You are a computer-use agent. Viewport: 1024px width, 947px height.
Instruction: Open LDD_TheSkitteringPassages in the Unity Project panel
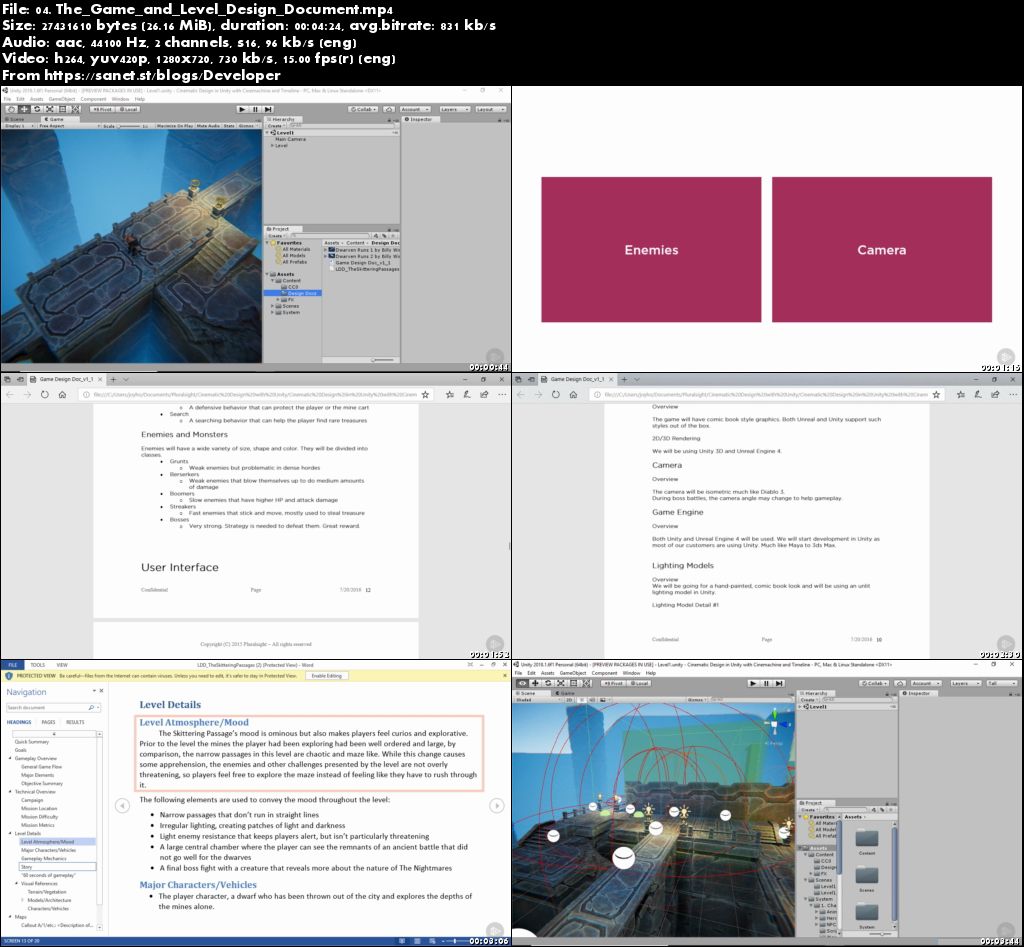click(x=367, y=269)
